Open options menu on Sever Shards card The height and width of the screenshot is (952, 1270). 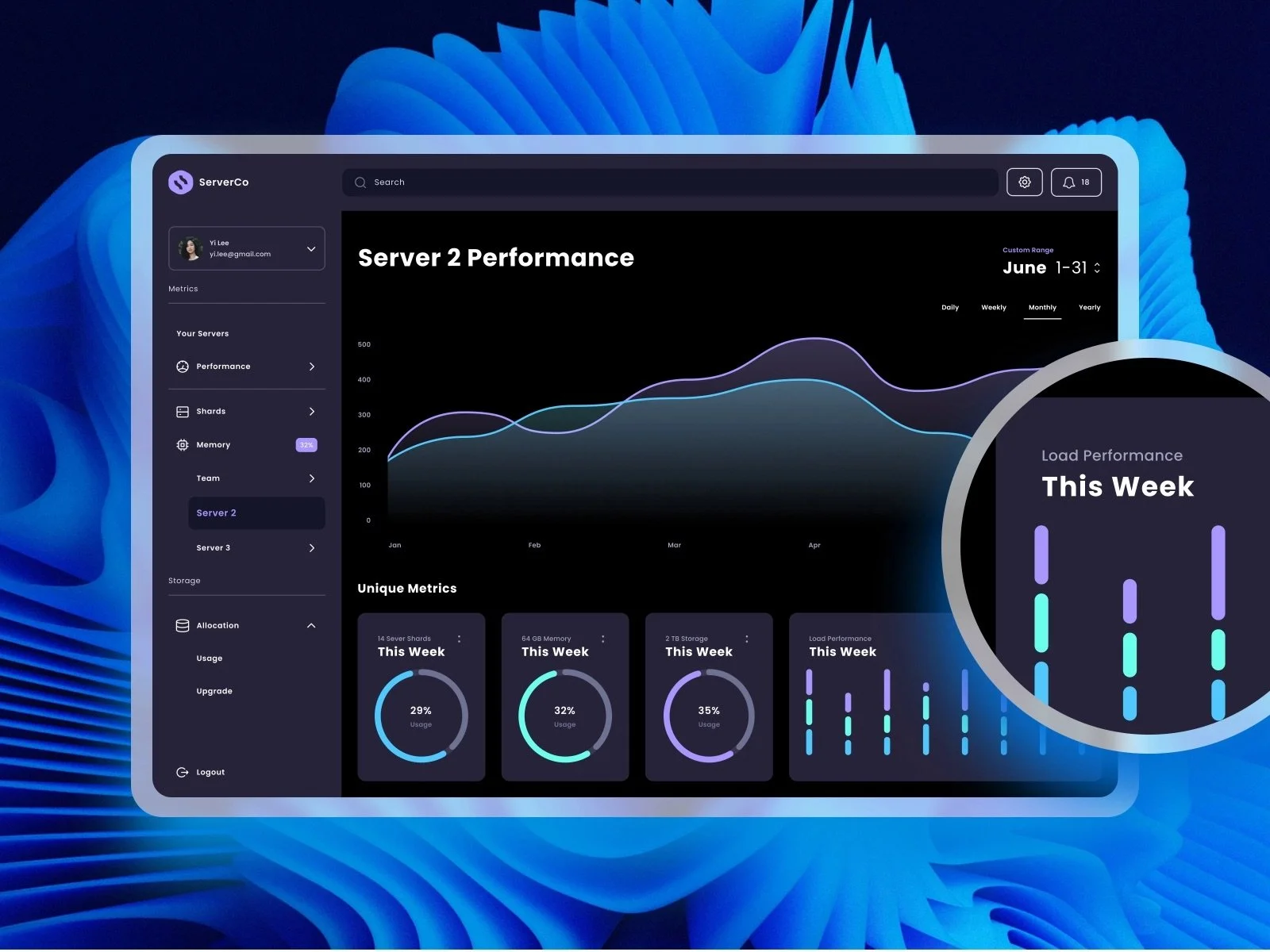point(459,639)
